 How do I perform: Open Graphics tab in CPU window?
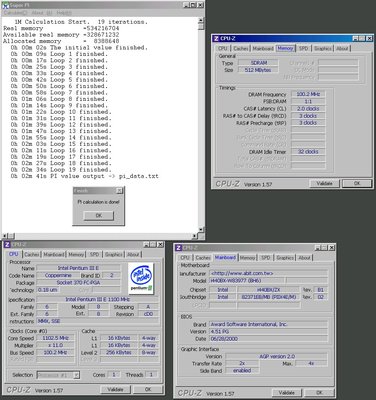pyautogui.click(x=114, y=254)
